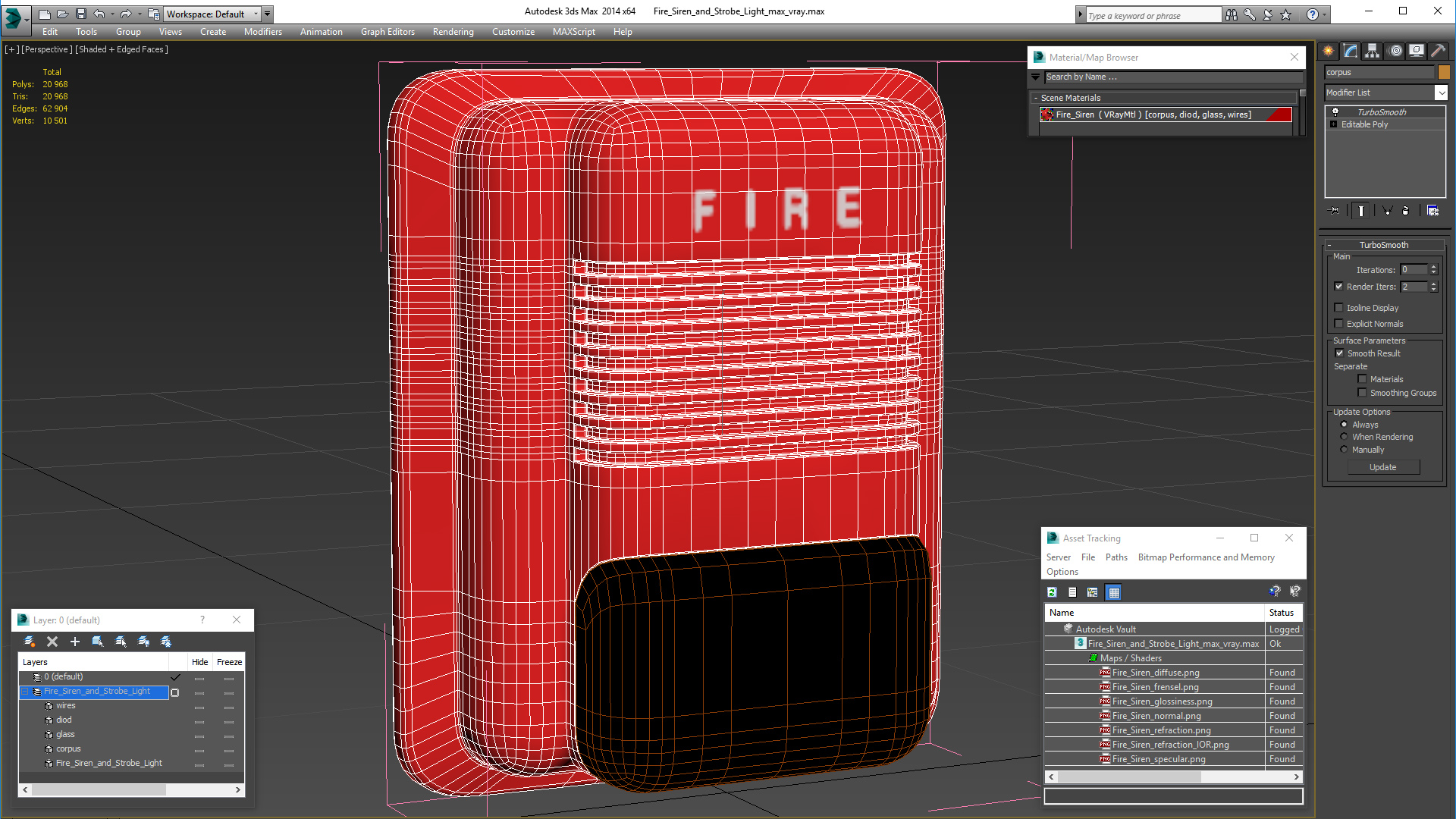This screenshot has width=1456, height=819.
Task: Uncheck the Smooth Result checkbox
Action: coord(1339,353)
